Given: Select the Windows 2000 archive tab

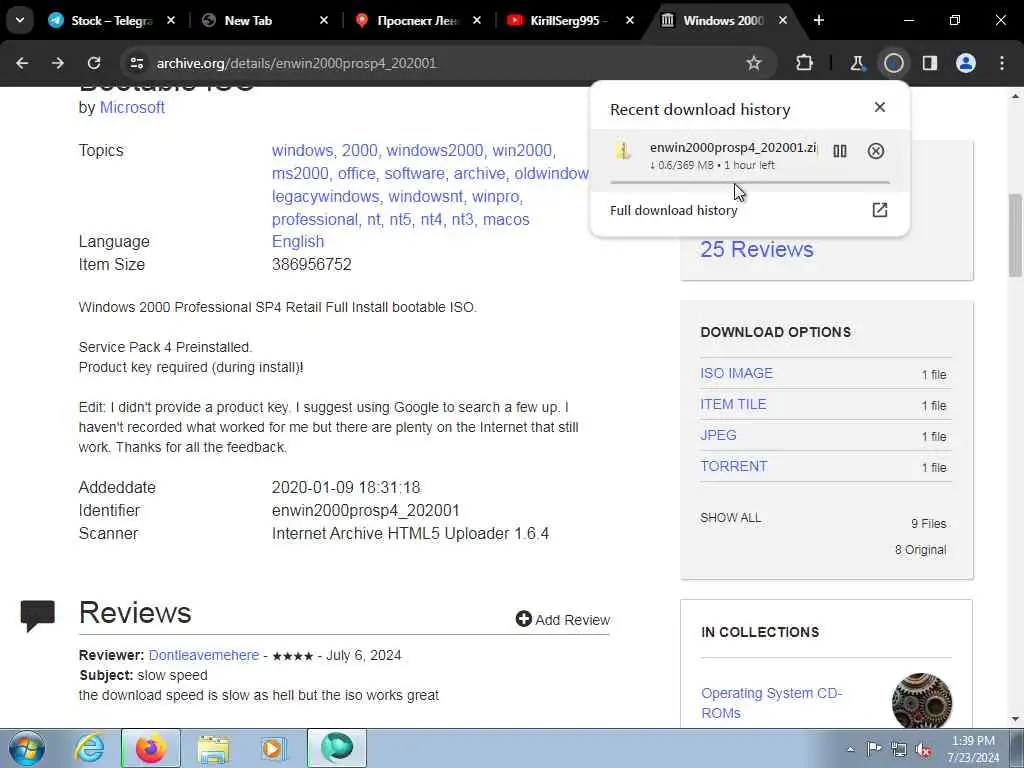Looking at the screenshot, I should tap(722, 20).
